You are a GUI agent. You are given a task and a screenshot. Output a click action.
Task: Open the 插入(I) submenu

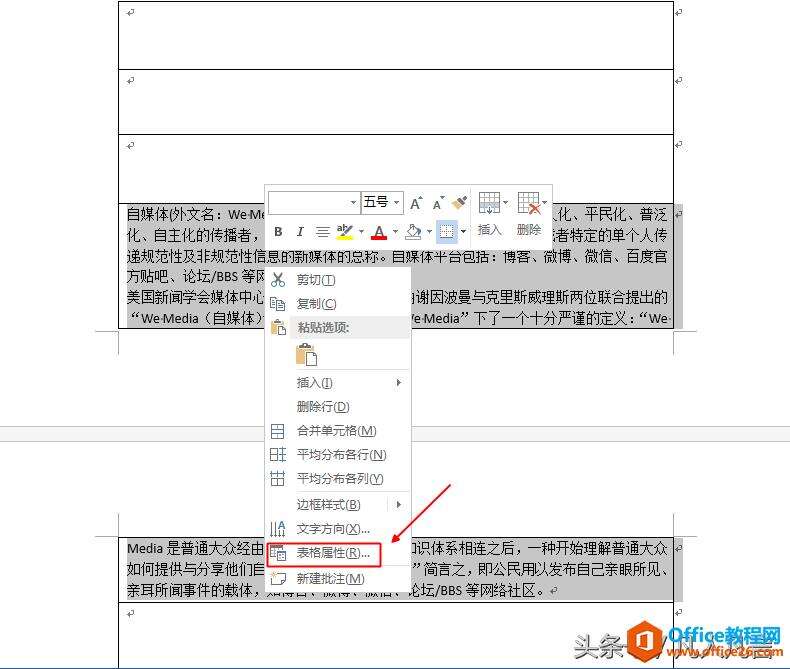coord(338,383)
